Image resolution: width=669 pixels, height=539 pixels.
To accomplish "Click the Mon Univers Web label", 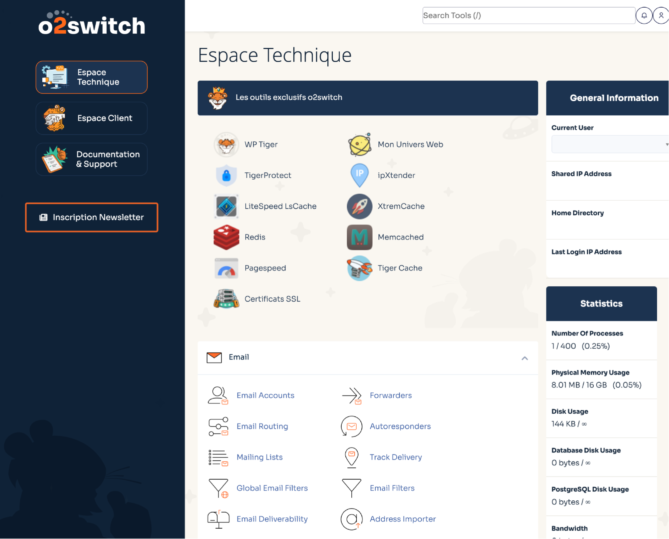I will (410, 145).
